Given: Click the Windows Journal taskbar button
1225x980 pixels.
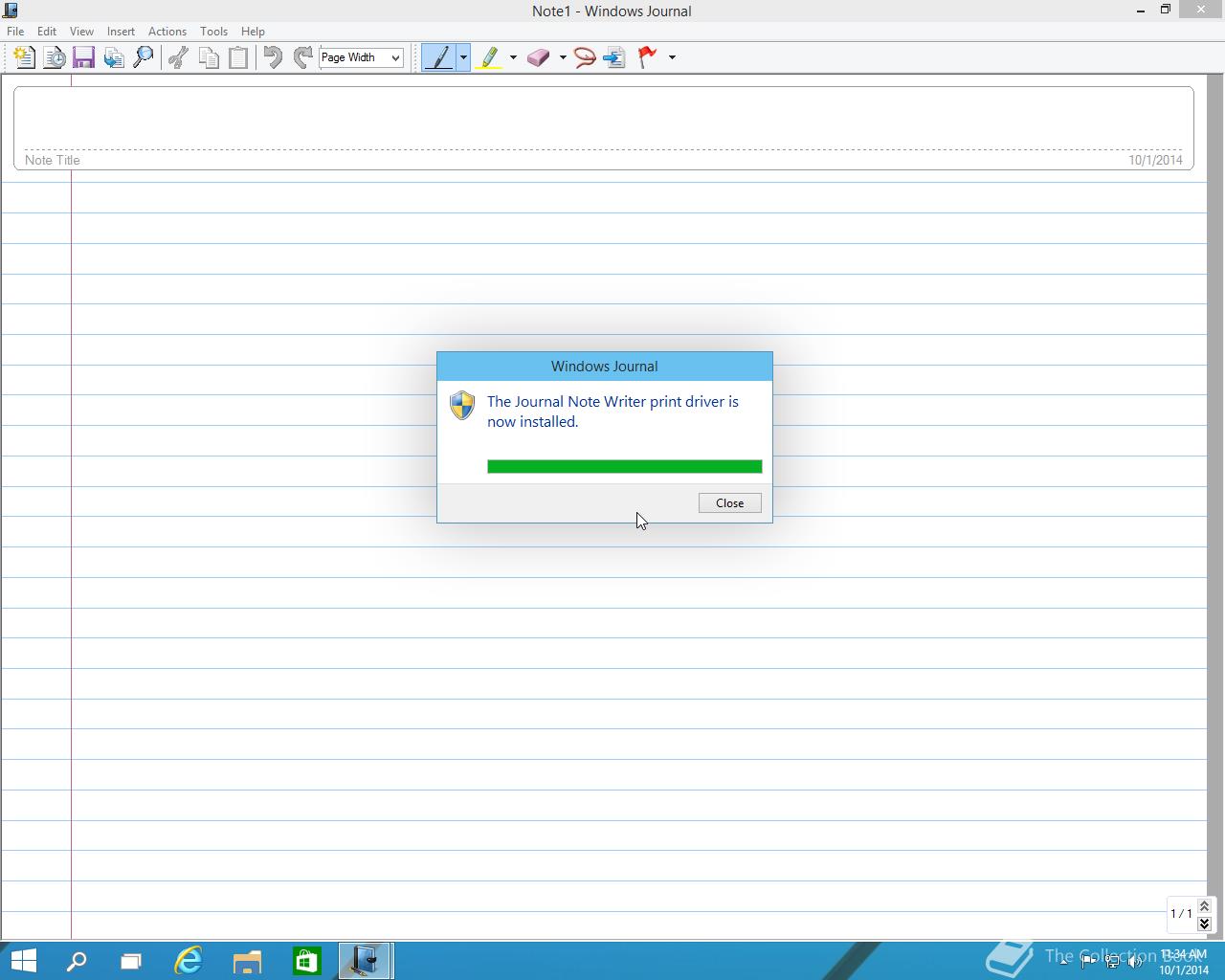Looking at the screenshot, I should pos(366,961).
